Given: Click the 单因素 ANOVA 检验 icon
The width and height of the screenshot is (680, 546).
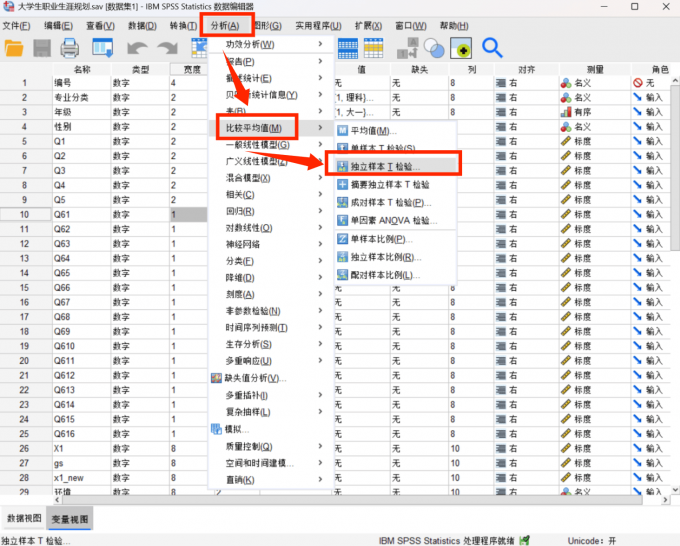Looking at the screenshot, I should pos(343,220).
